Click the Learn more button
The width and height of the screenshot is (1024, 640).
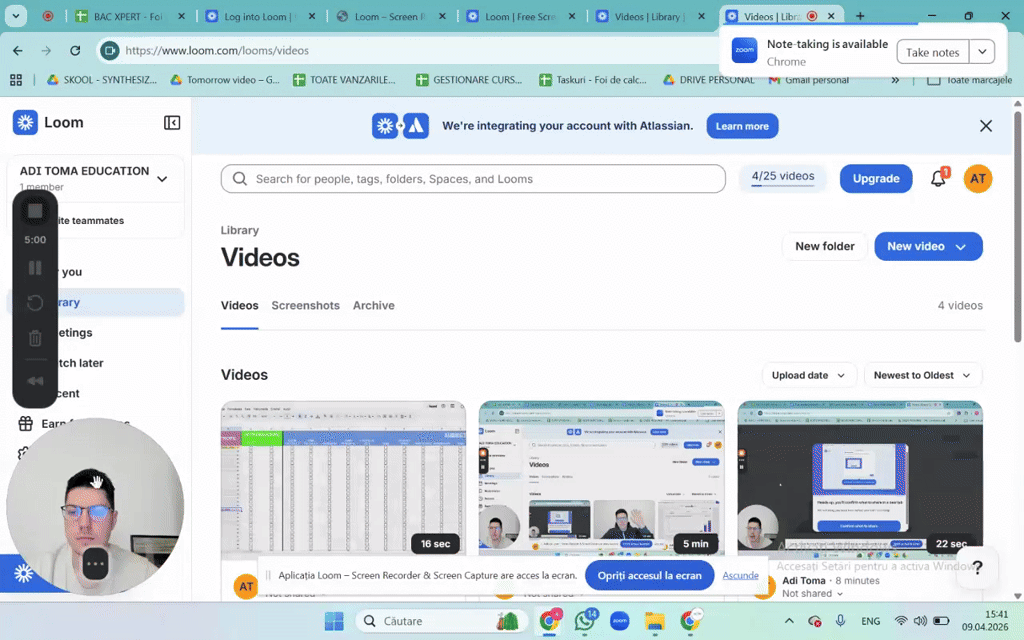pyautogui.click(x=742, y=126)
